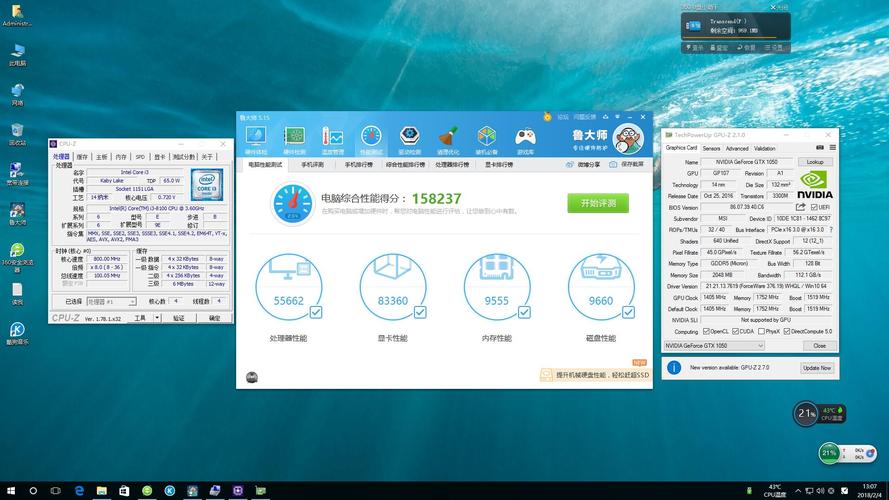Click the green 开始评测 button
This screenshot has width=889, height=500.
tap(598, 203)
